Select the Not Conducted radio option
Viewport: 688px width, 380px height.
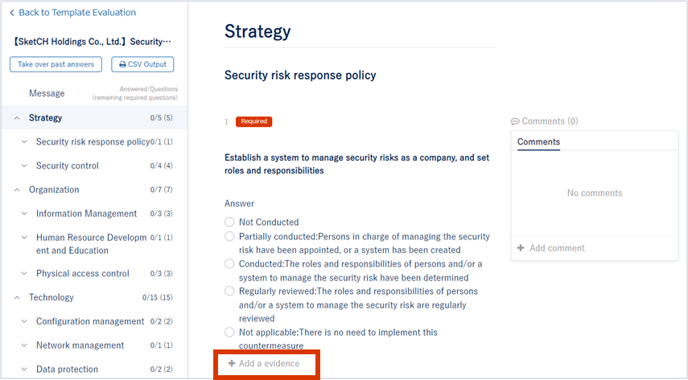(229, 222)
